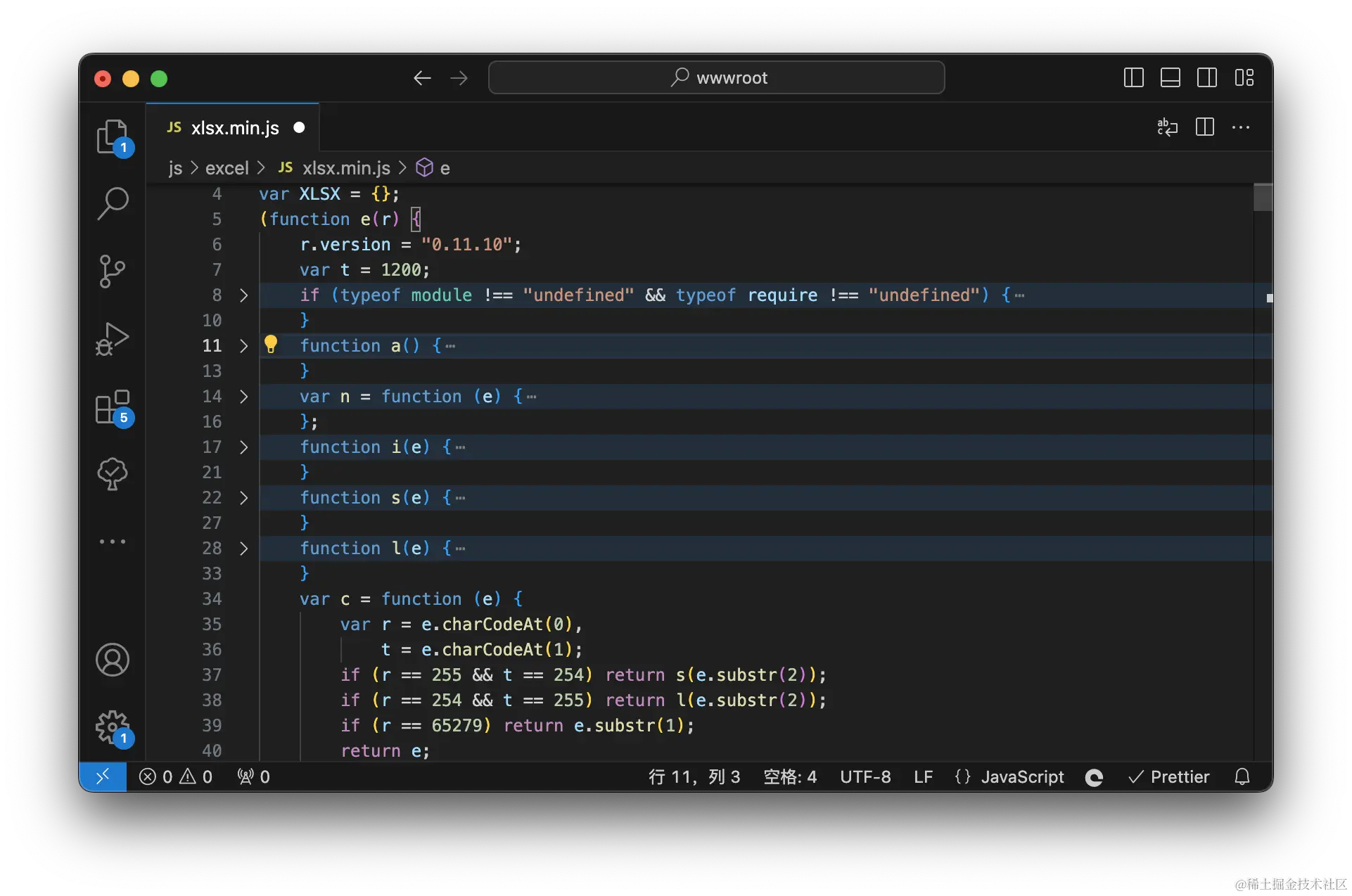Open the Explorer view in activity bar
The width and height of the screenshot is (1352, 896).
(113, 136)
